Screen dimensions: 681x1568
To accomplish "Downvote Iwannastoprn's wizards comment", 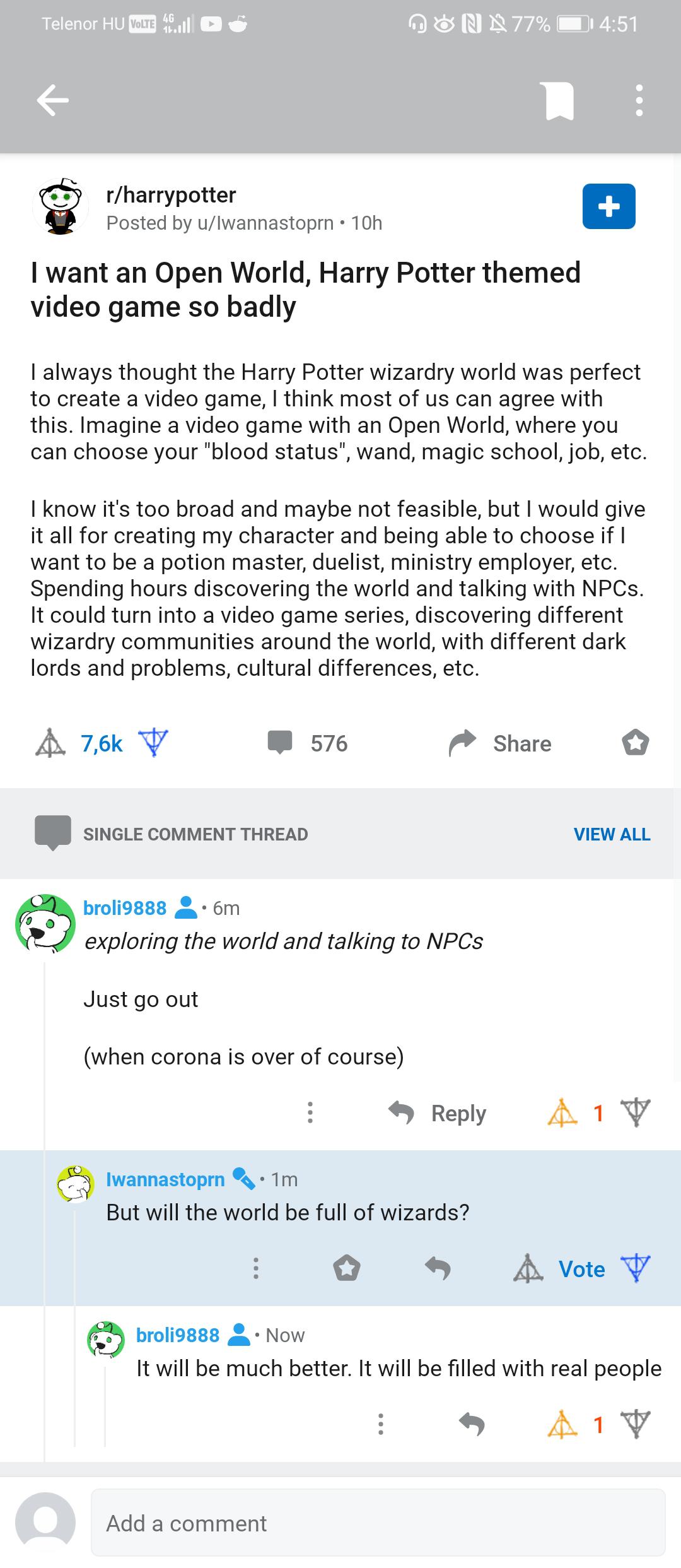I will (x=635, y=1268).
